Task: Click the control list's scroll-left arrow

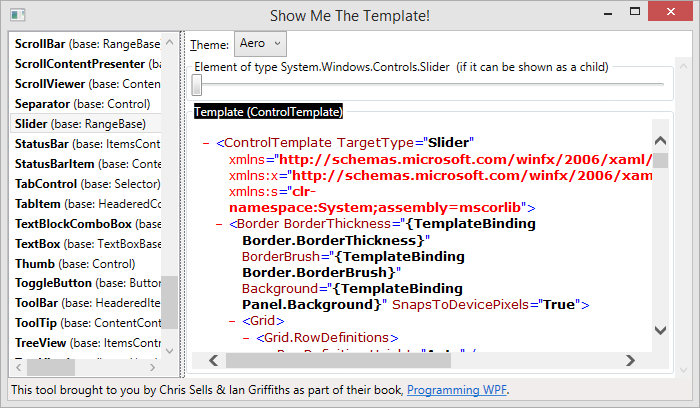Action: [x=18, y=367]
